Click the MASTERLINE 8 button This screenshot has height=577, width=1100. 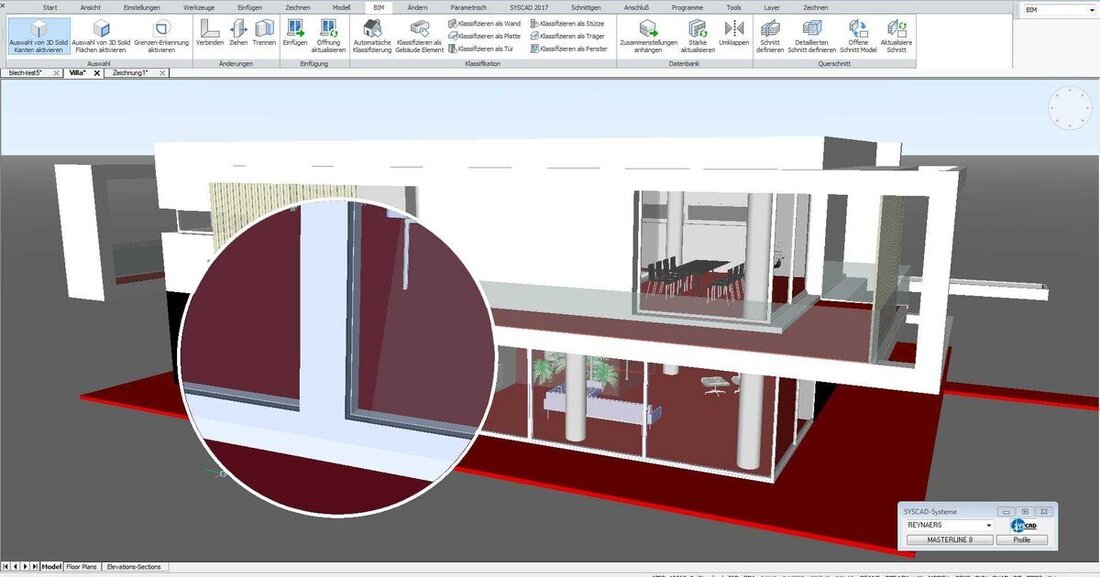point(949,539)
